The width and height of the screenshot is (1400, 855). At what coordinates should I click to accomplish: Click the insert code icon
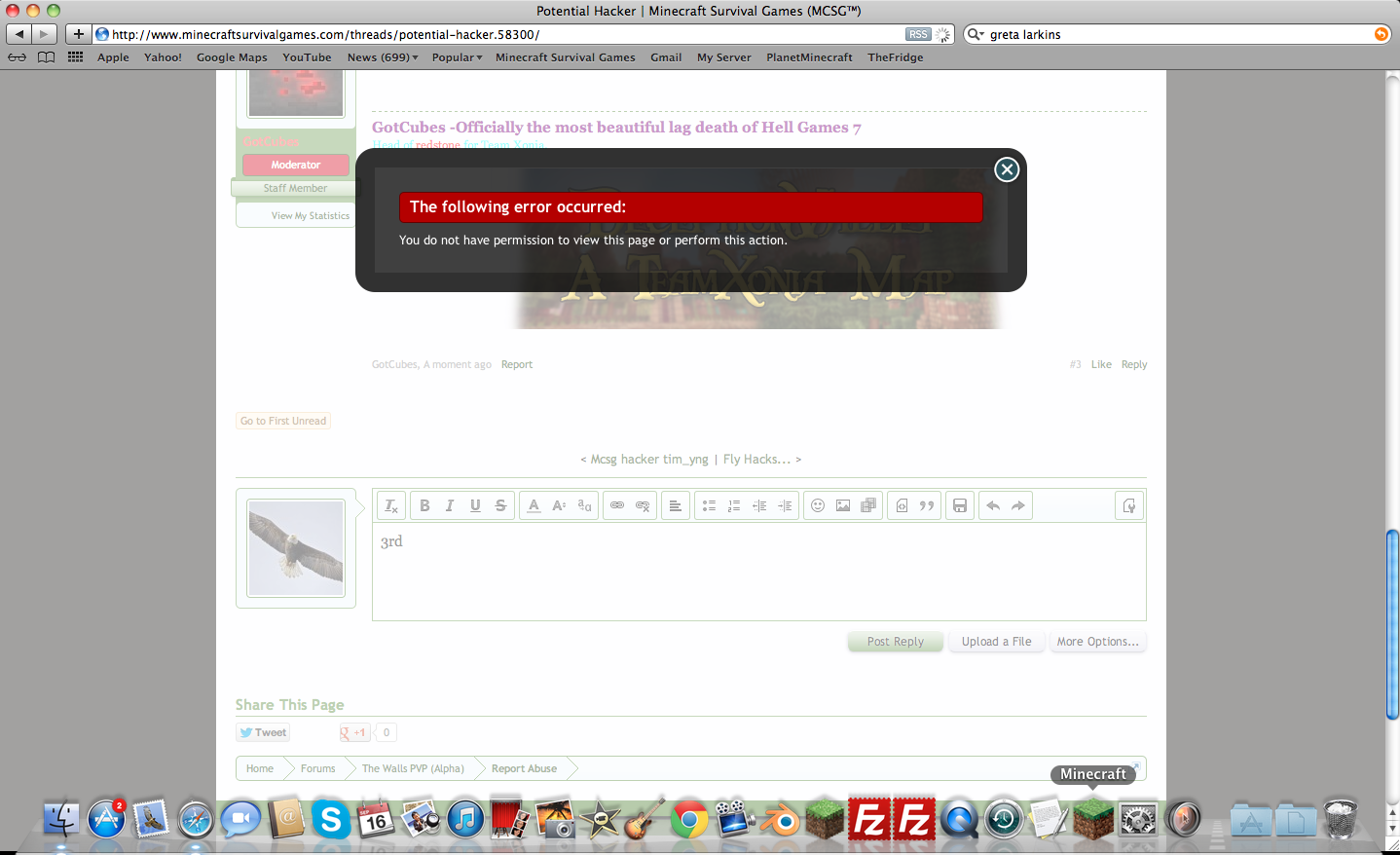902,505
